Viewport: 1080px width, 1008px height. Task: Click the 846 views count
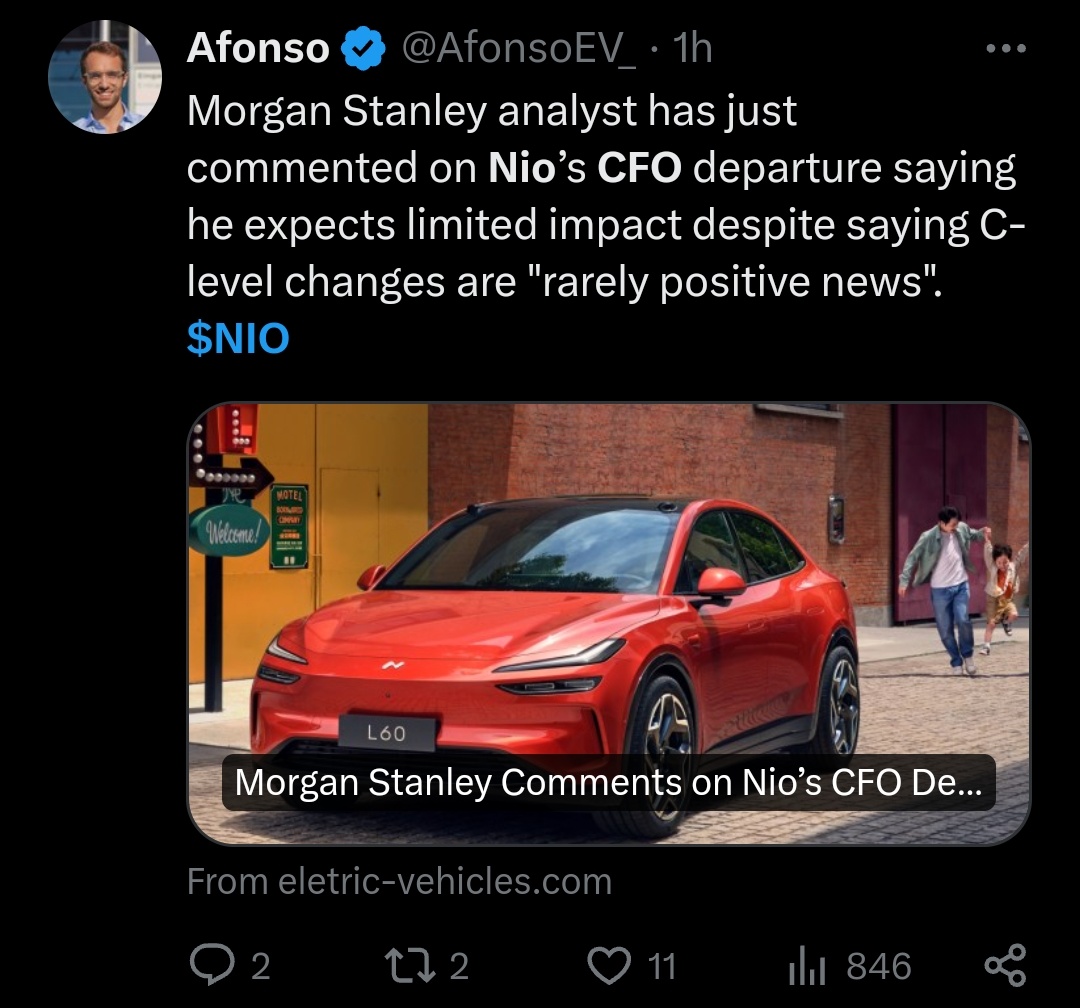click(x=879, y=966)
